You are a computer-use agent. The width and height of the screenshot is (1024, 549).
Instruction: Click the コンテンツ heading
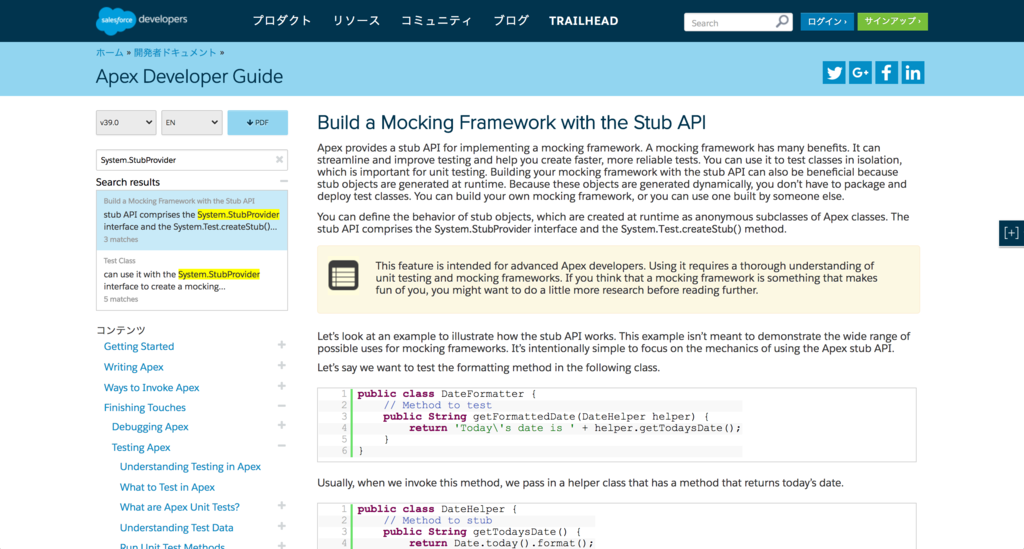[x=121, y=330]
